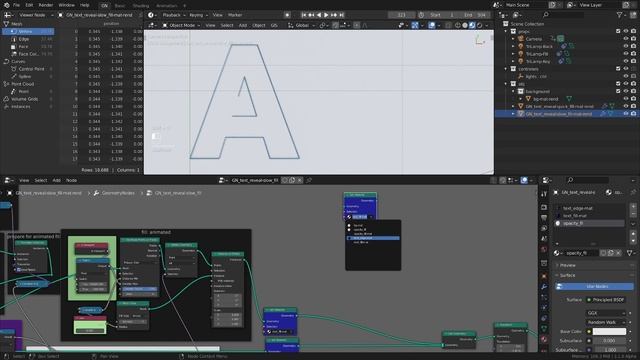This screenshot has height=360, width=640.
Task: Remove the selected material slot
Action: (x=633, y=214)
